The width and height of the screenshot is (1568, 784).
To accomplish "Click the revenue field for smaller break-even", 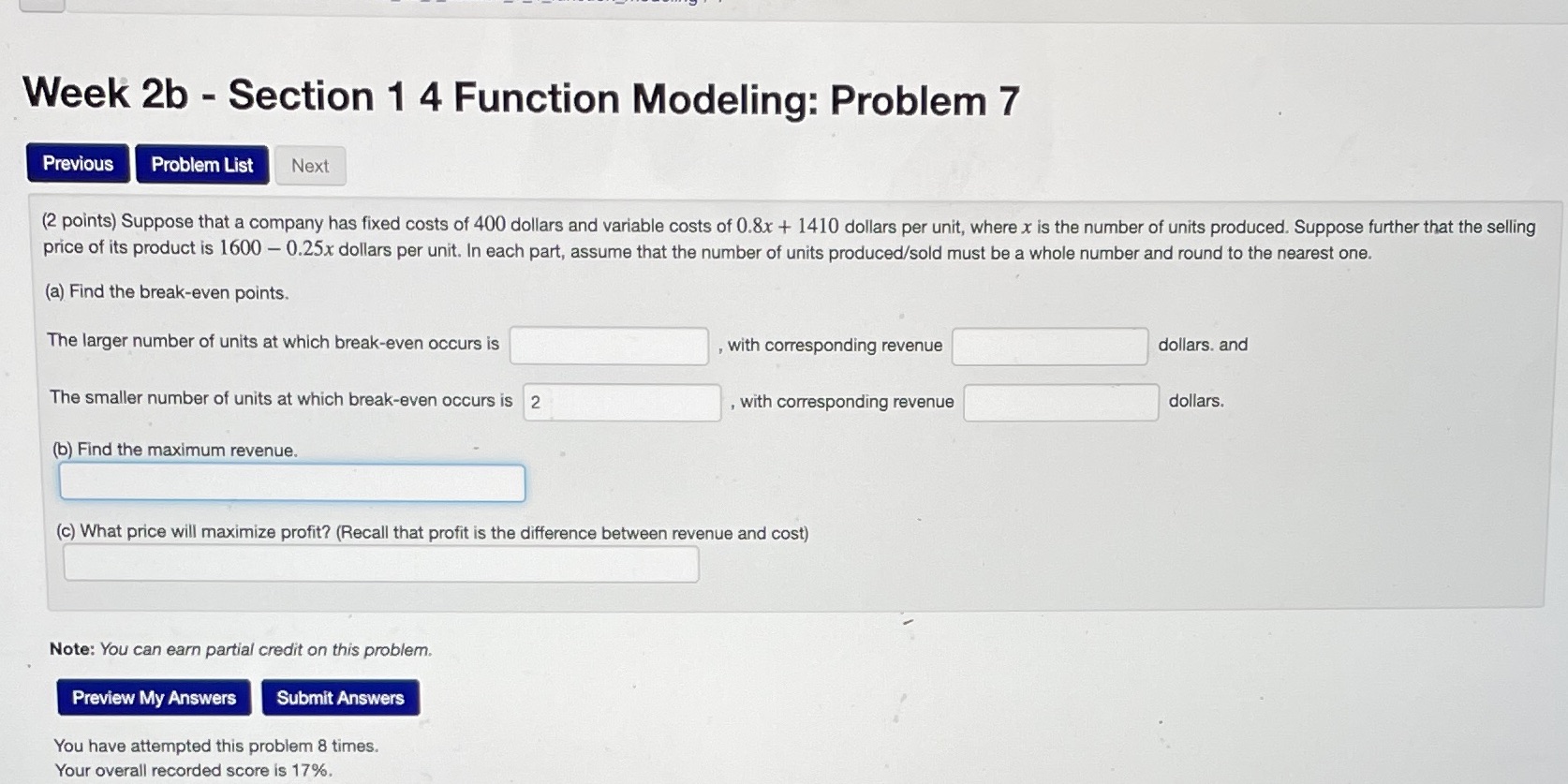I will point(1059,402).
